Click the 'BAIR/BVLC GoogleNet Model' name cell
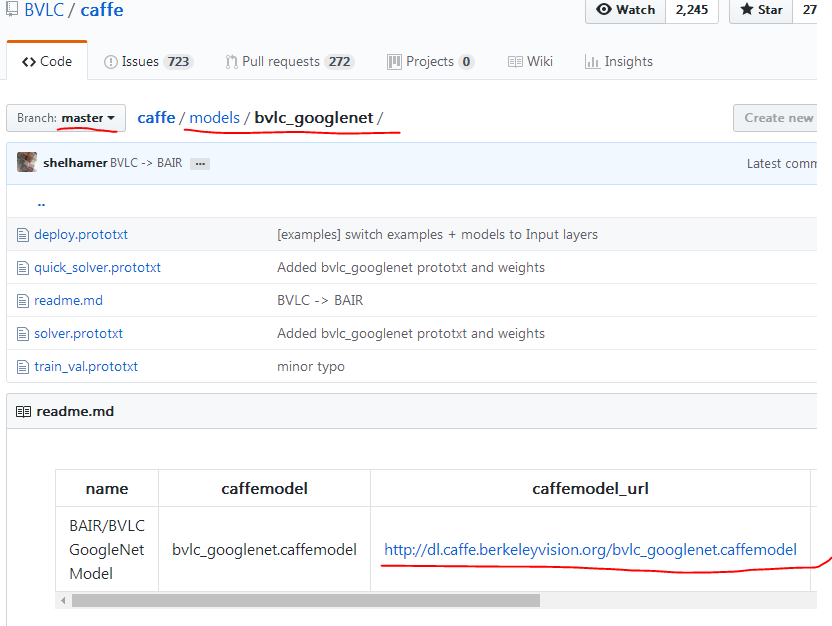Image resolution: width=832 pixels, height=626 pixels. 107,550
